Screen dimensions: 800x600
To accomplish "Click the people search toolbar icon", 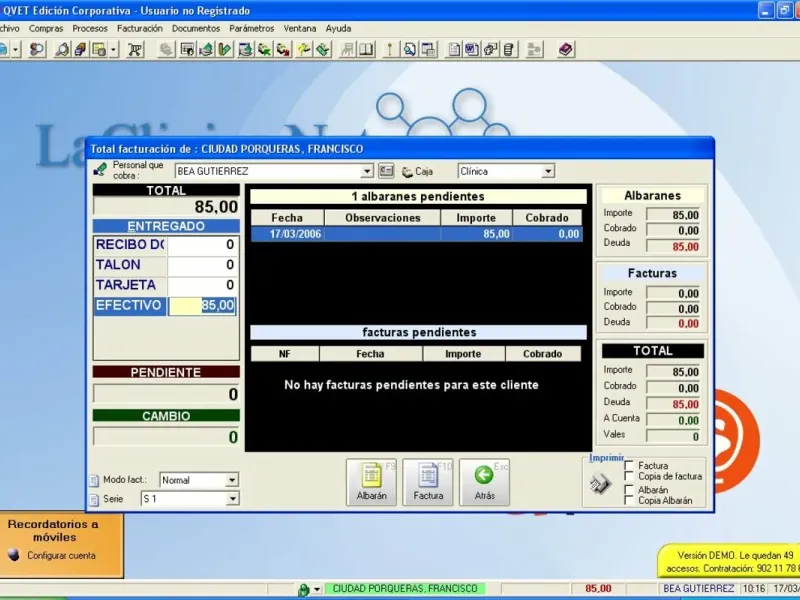I will tap(37, 49).
